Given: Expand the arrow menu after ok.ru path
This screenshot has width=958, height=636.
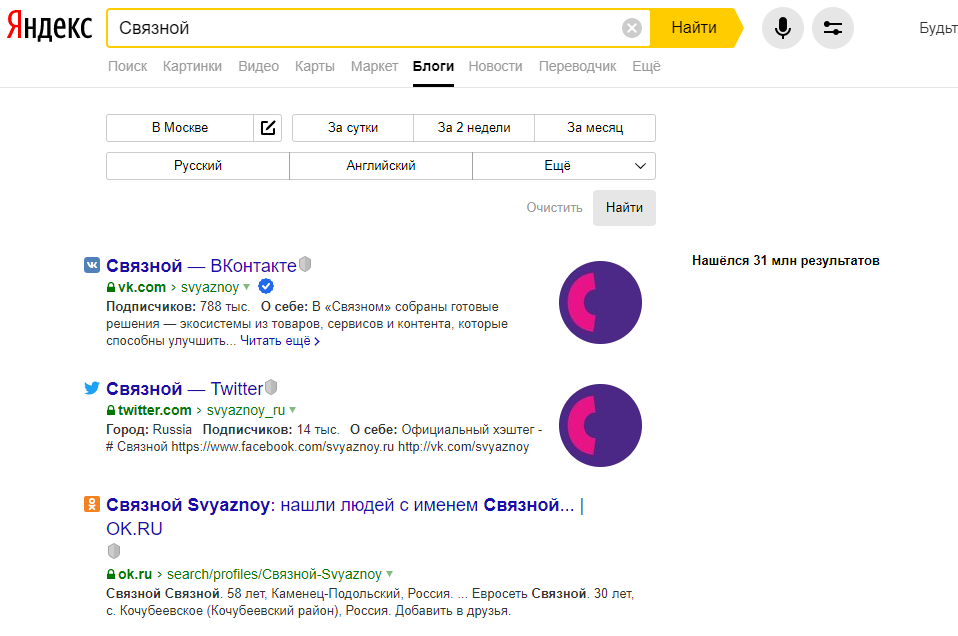Looking at the screenshot, I should [389, 574].
